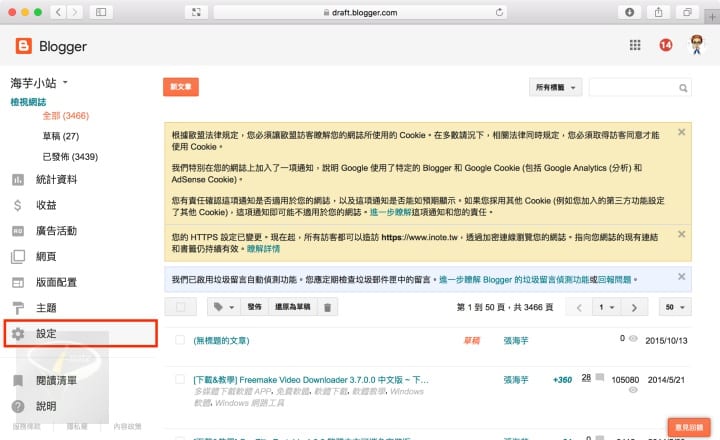This screenshot has height=440, width=720.
Task: Check the box for untitled draft post
Action: [x=180, y=340]
